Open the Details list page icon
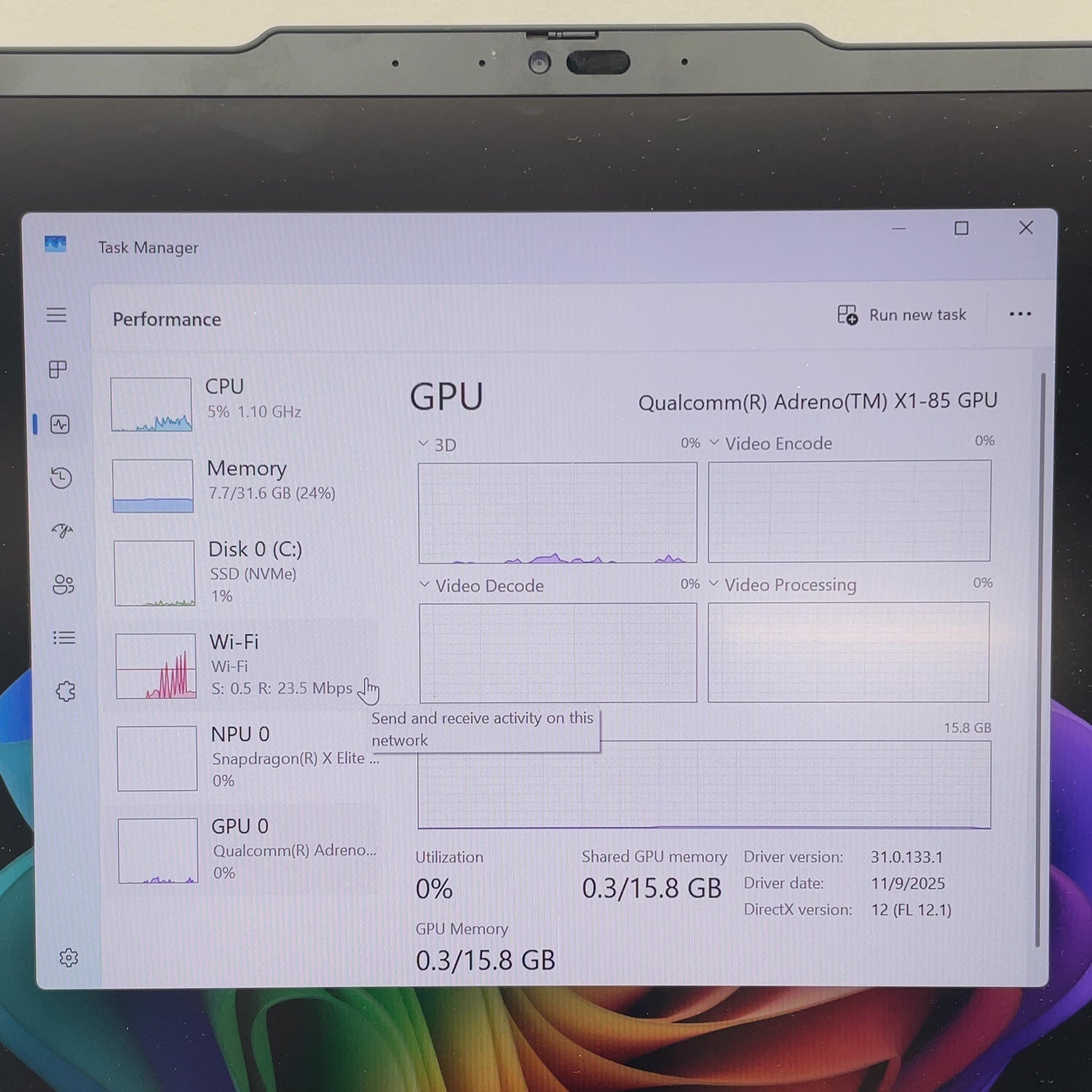The width and height of the screenshot is (1092, 1092). coord(64,638)
